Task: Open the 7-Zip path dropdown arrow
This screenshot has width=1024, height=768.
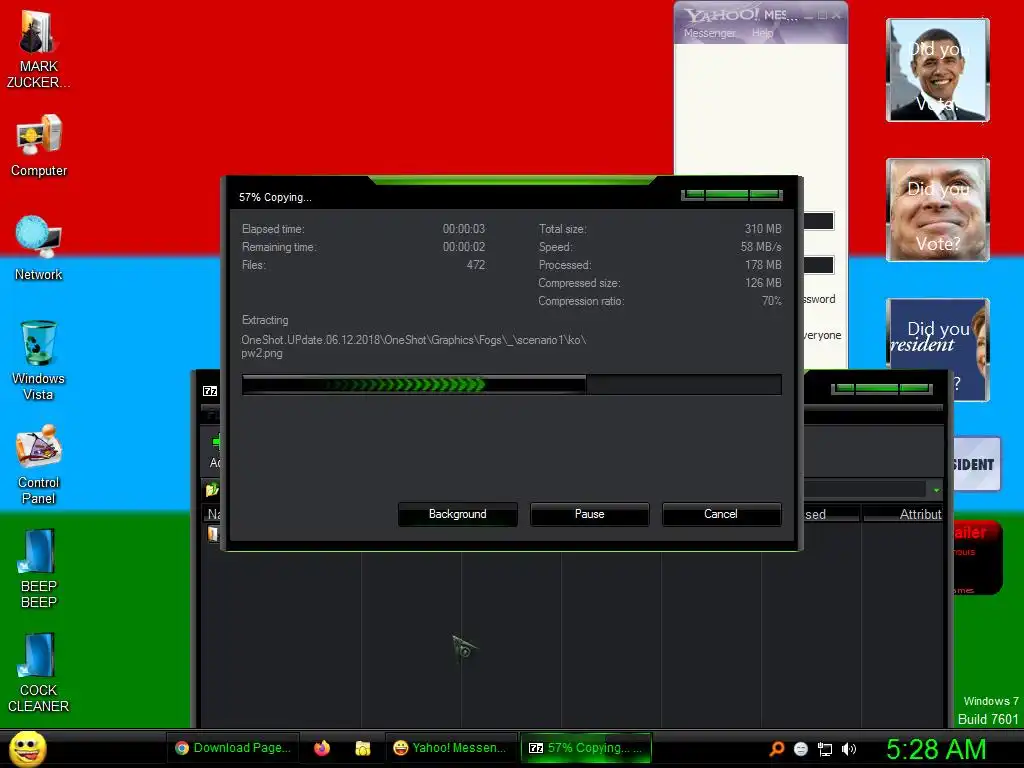Action: coord(936,489)
